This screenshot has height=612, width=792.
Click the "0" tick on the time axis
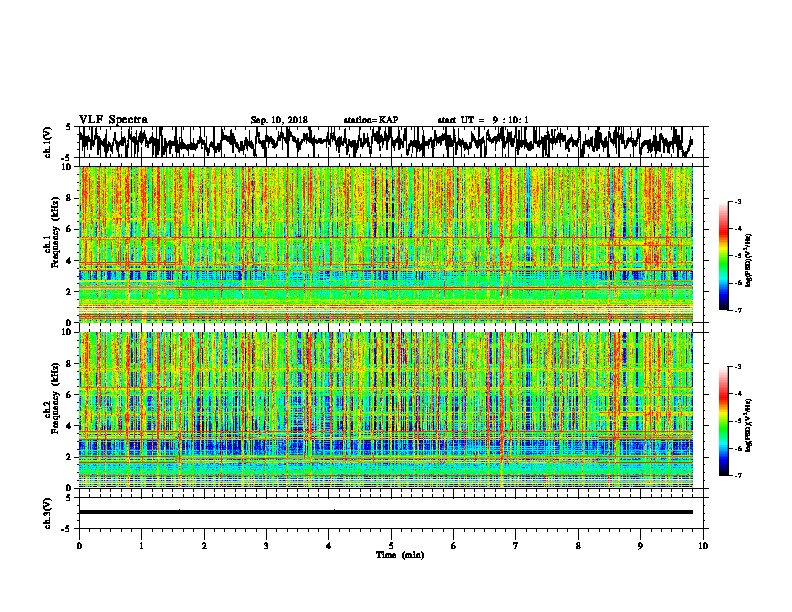tap(79, 546)
